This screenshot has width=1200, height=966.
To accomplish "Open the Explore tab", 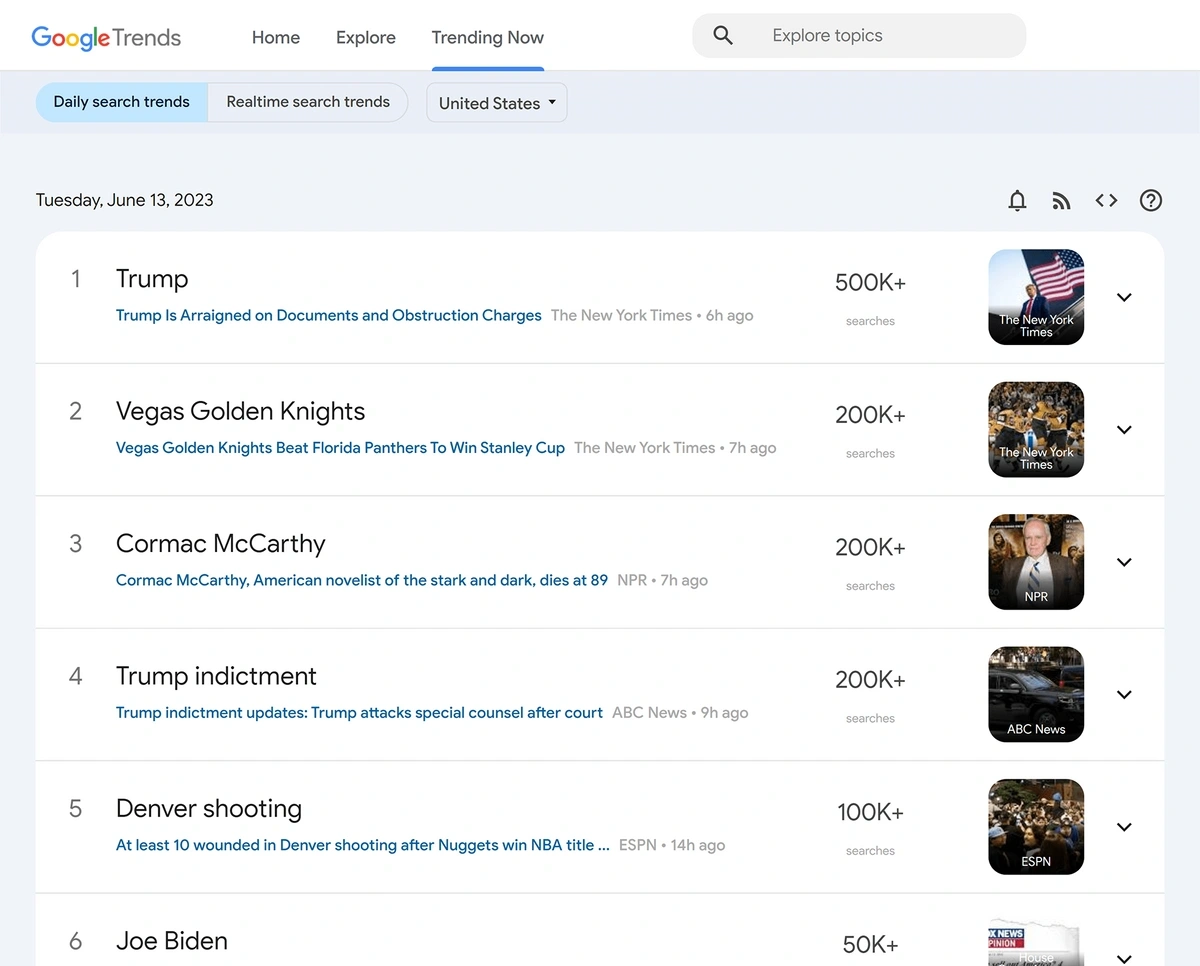I will click(366, 38).
